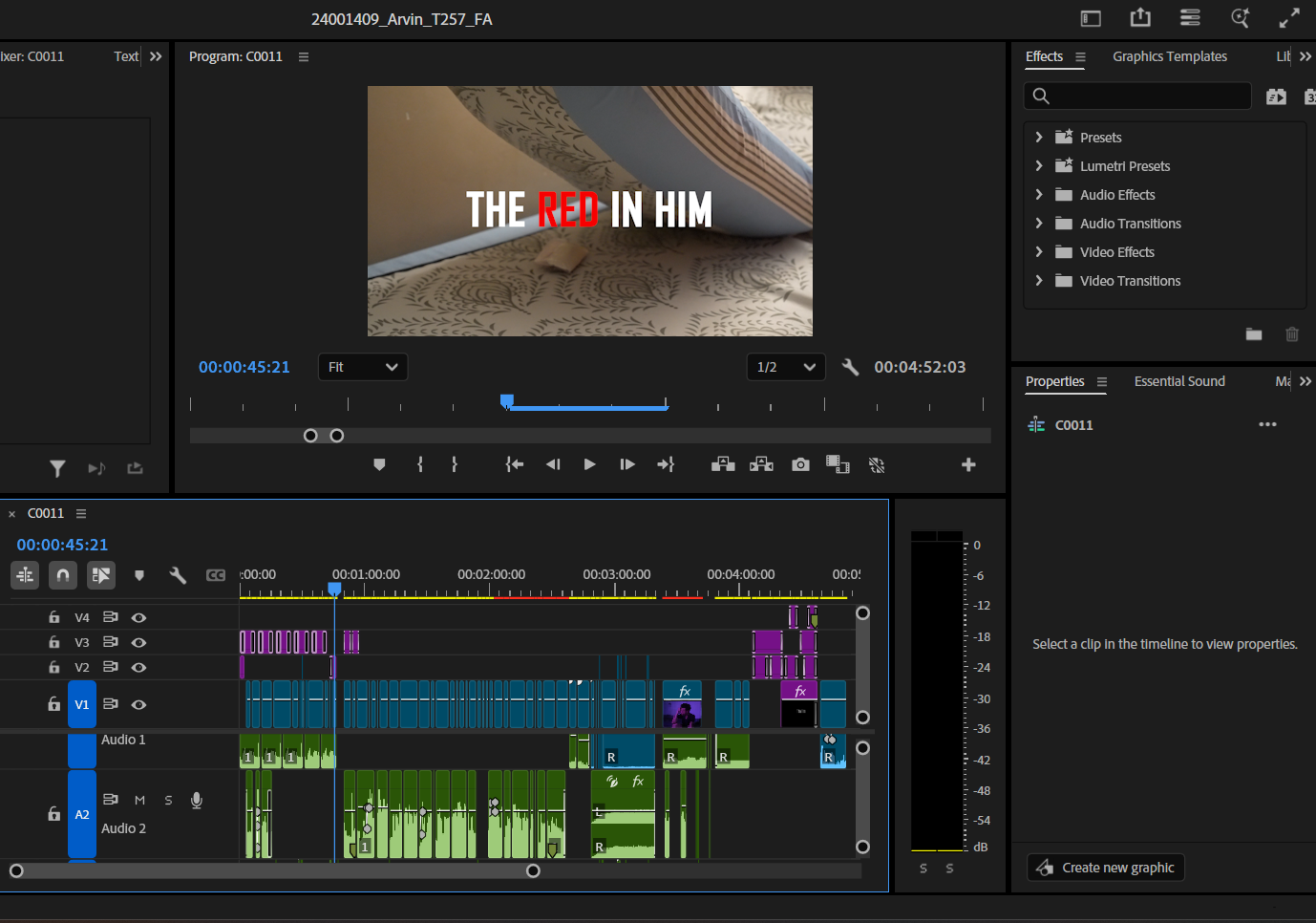Expand the Lumetri Presets folder

point(1039,166)
